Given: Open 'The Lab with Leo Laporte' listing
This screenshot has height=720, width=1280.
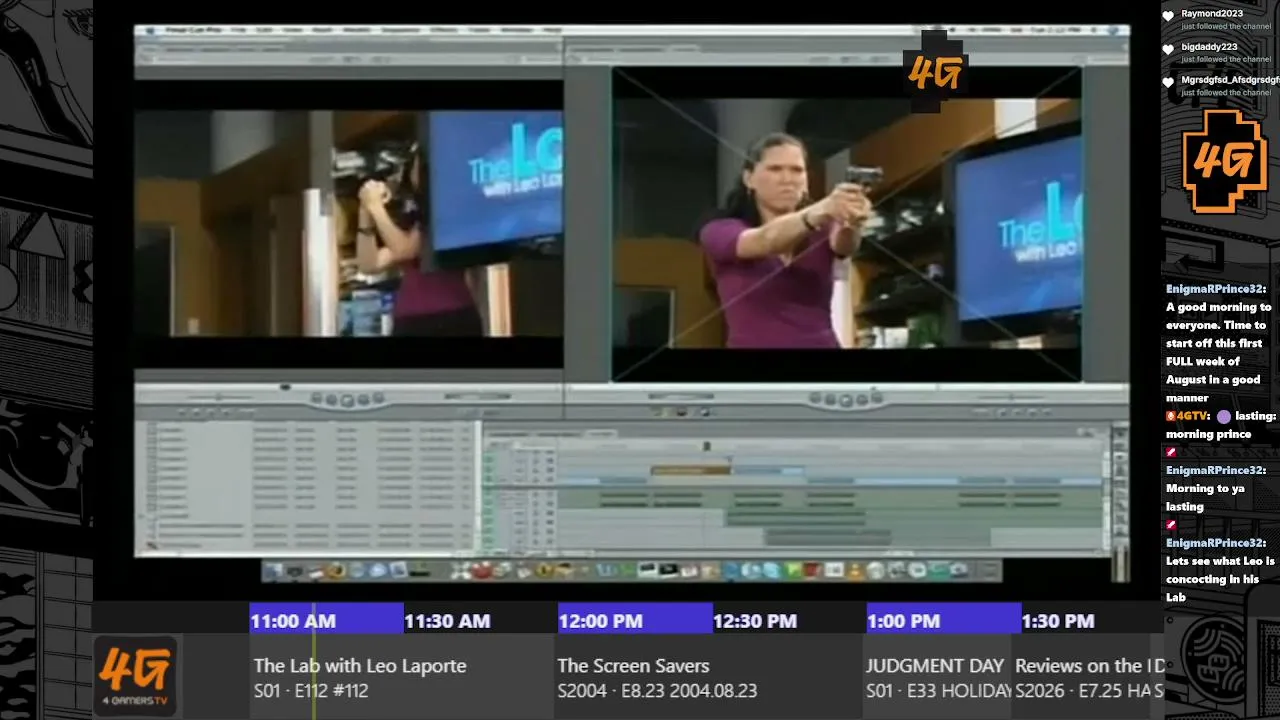Looking at the screenshot, I should [x=402, y=677].
